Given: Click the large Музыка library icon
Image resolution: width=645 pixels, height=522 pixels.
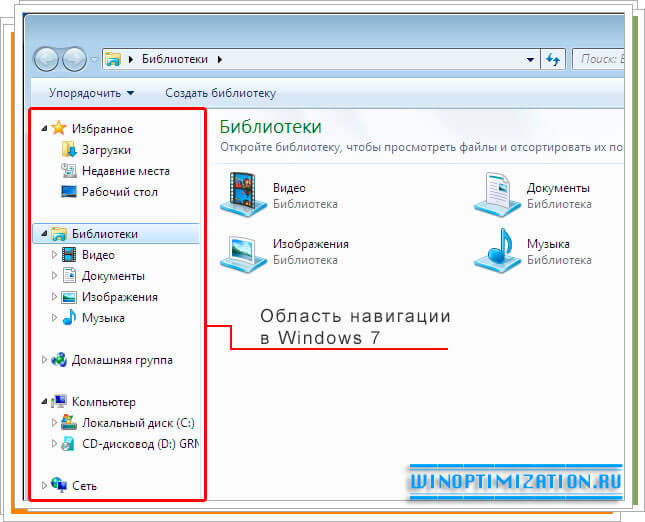Looking at the screenshot, I should [x=497, y=250].
